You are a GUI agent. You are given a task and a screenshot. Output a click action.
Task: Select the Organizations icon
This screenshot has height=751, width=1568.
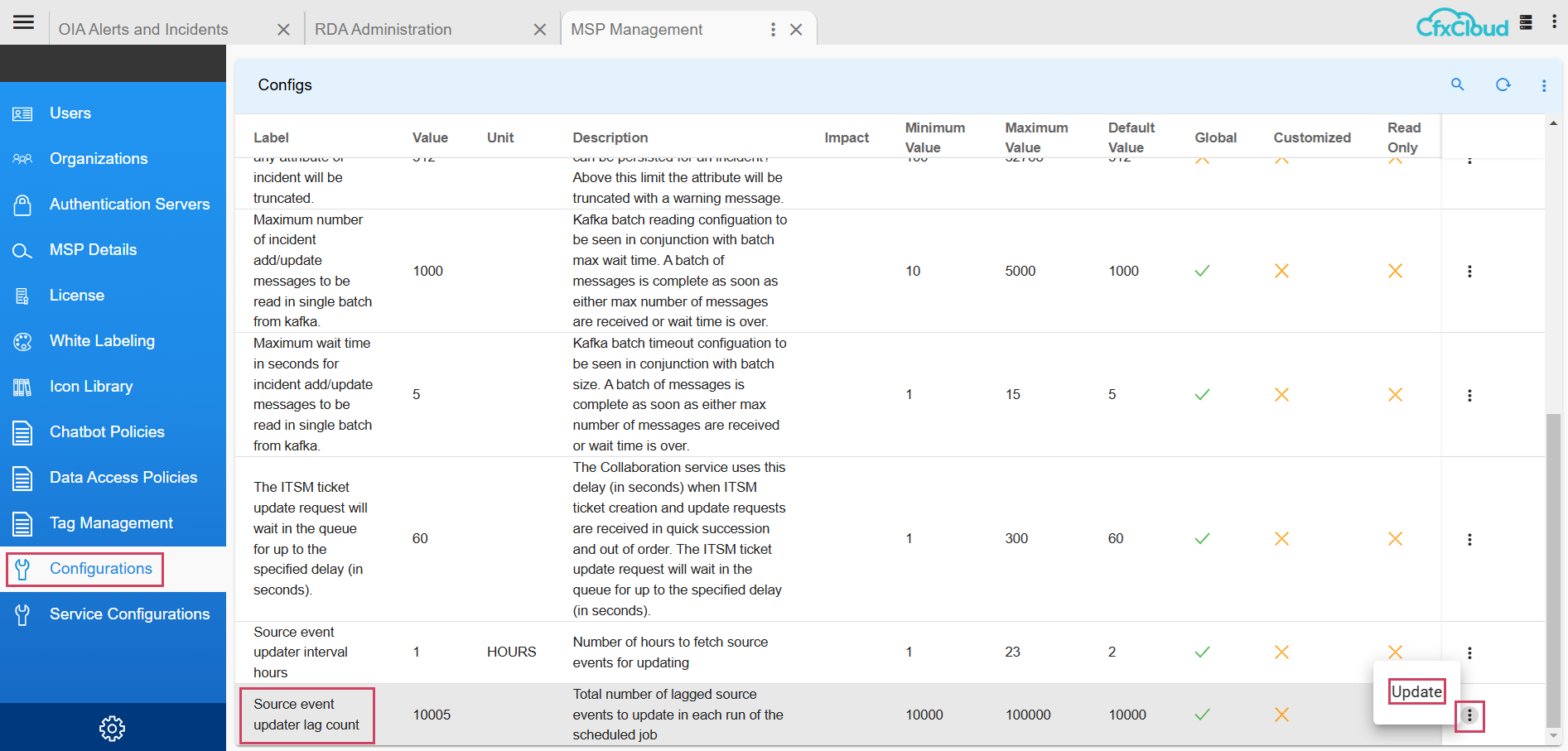(23, 158)
